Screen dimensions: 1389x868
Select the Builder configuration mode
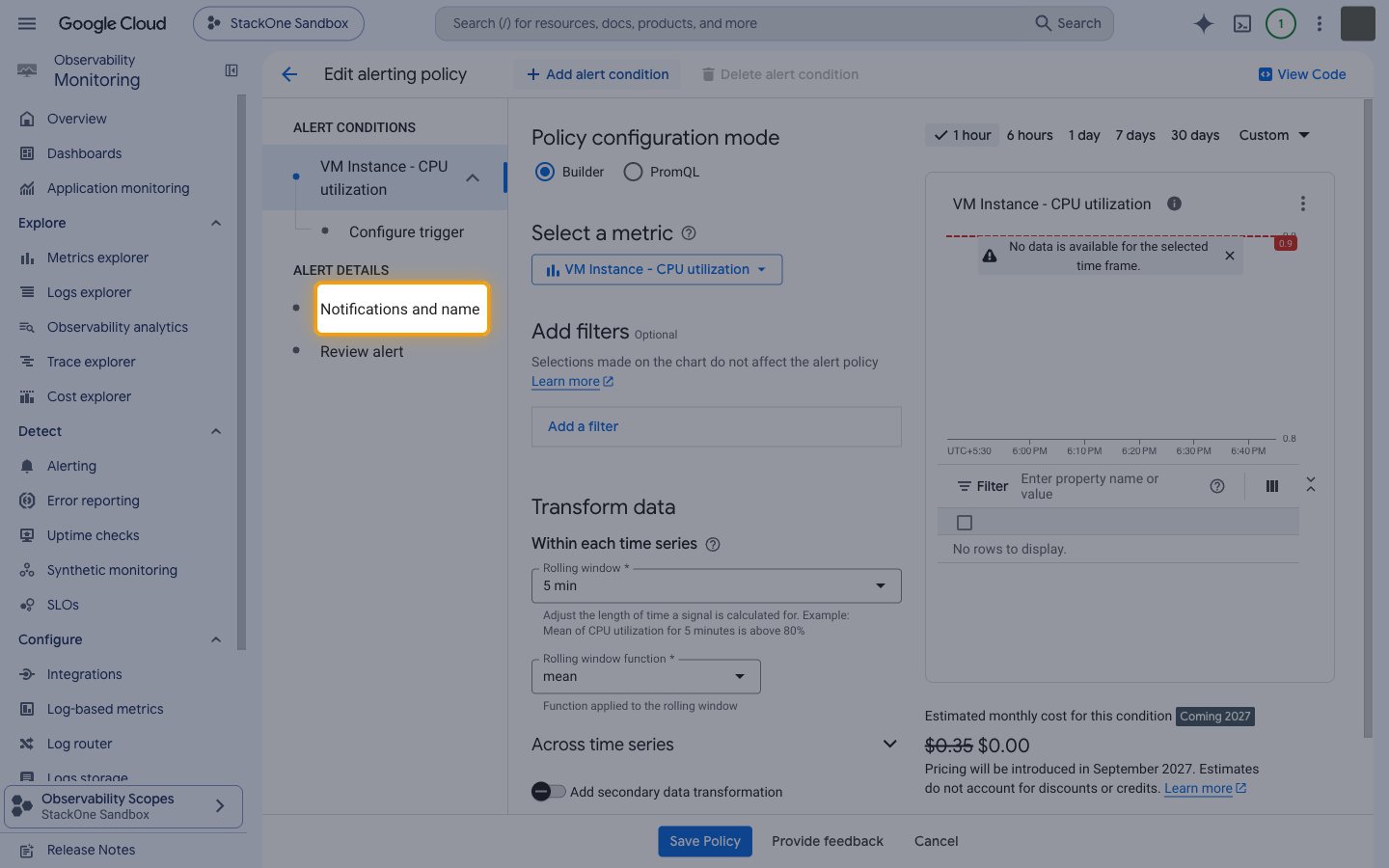coord(545,172)
